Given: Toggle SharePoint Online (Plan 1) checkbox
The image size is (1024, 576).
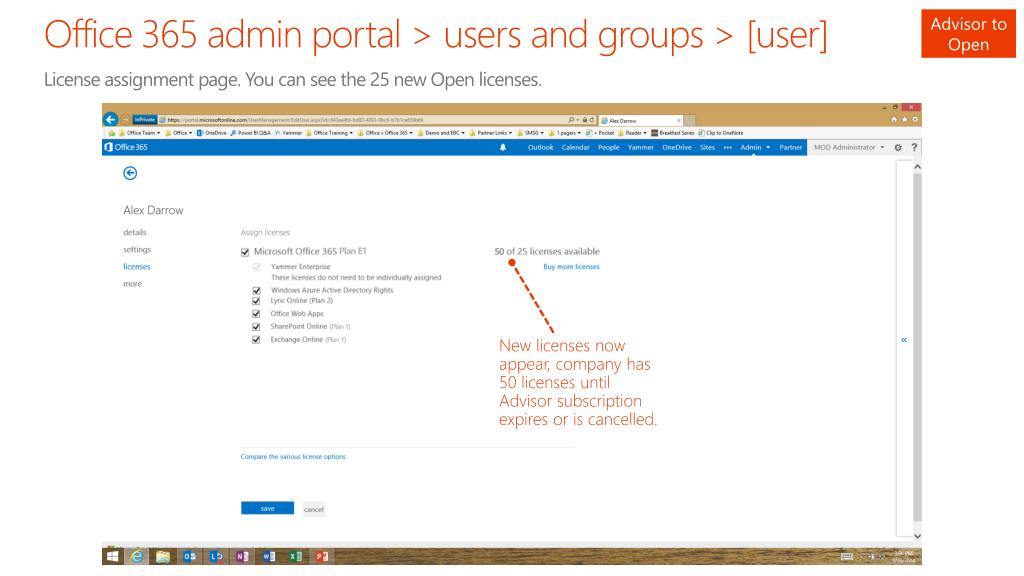Looking at the screenshot, I should tap(257, 327).
